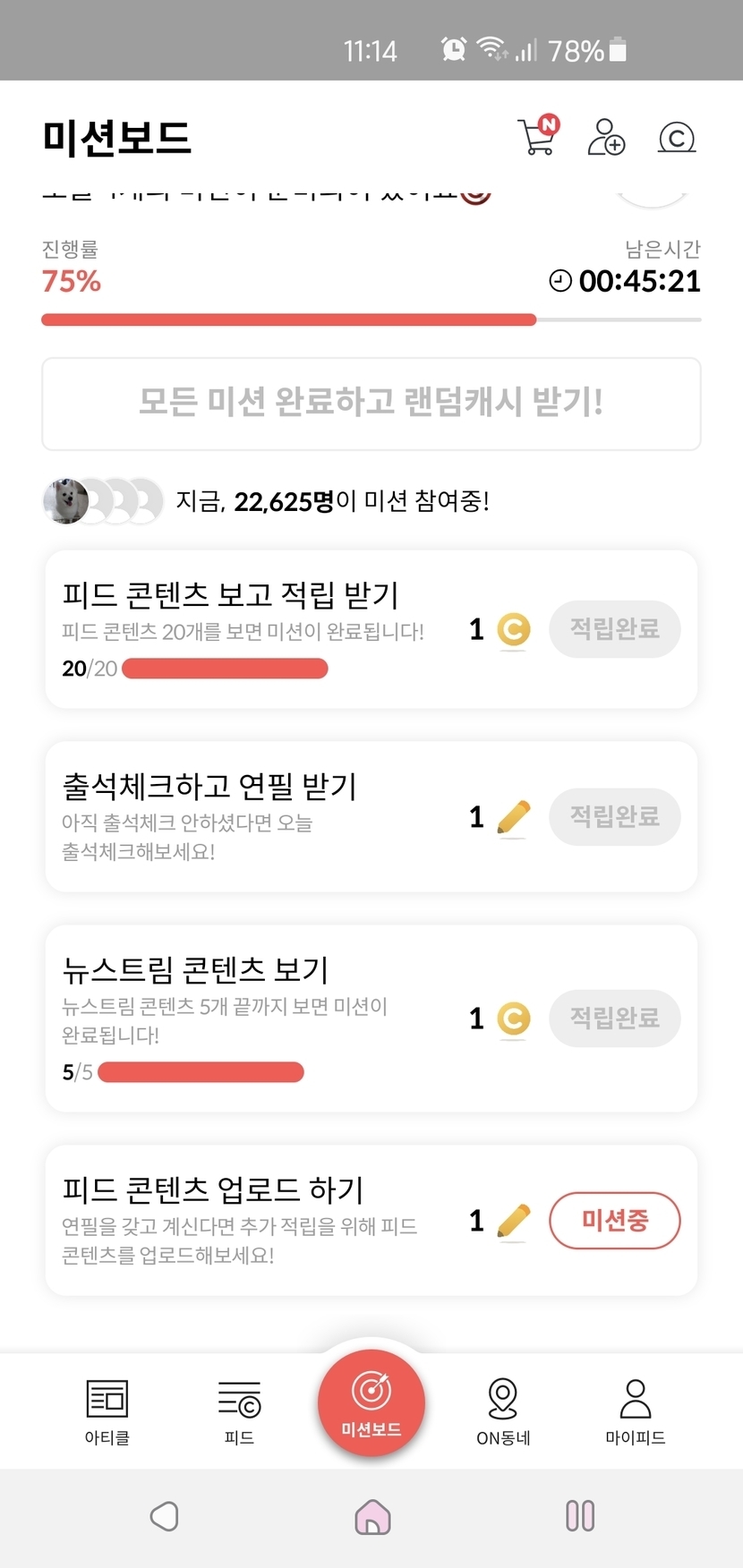The height and width of the screenshot is (1568, 743).
Task: Tap the pencil icon on upload mission
Action: point(513,1221)
